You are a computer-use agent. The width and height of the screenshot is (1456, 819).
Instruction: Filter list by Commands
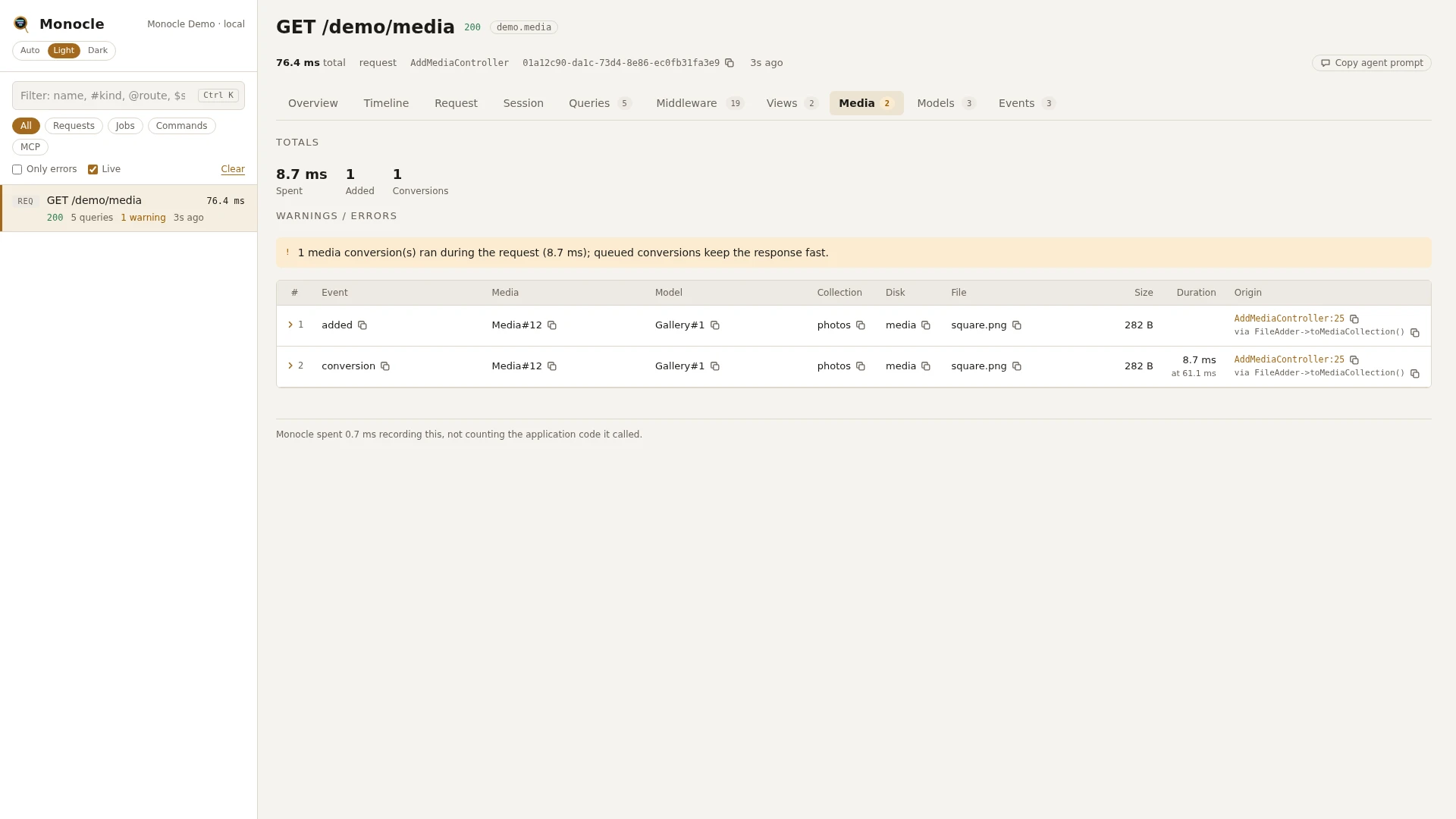pyautogui.click(x=182, y=126)
